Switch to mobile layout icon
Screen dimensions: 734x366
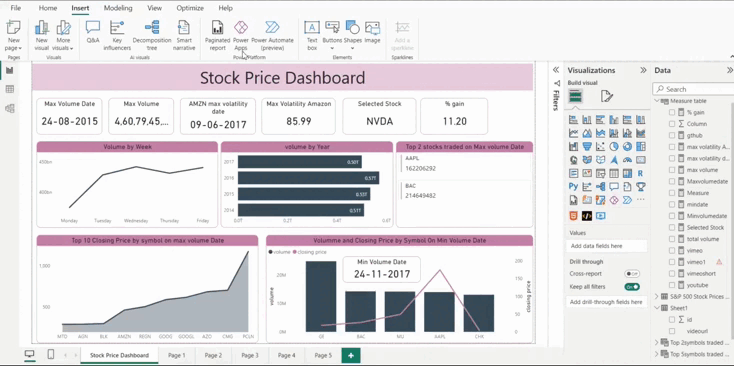point(51,355)
